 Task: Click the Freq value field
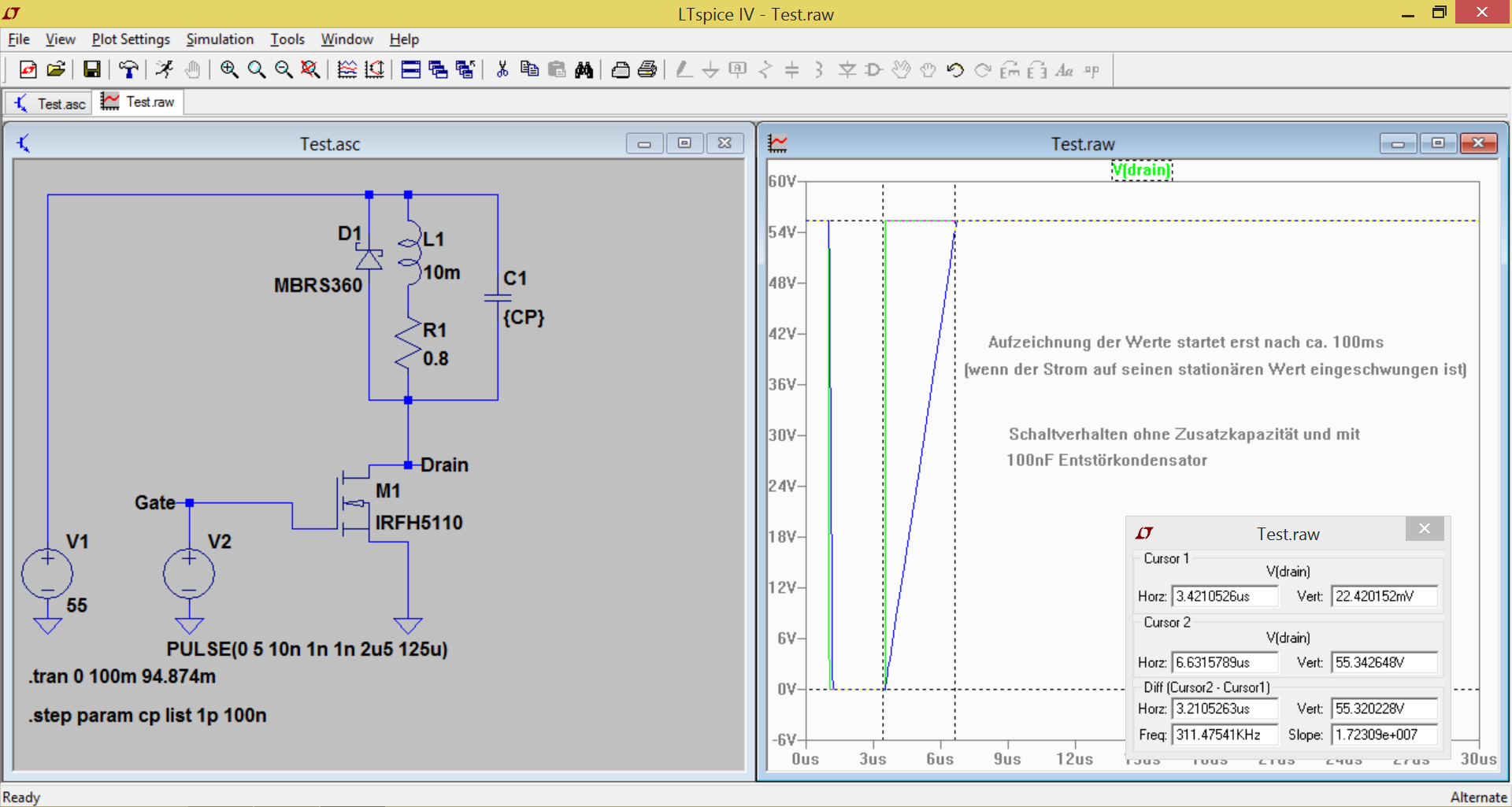pyautogui.click(x=1225, y=735)
